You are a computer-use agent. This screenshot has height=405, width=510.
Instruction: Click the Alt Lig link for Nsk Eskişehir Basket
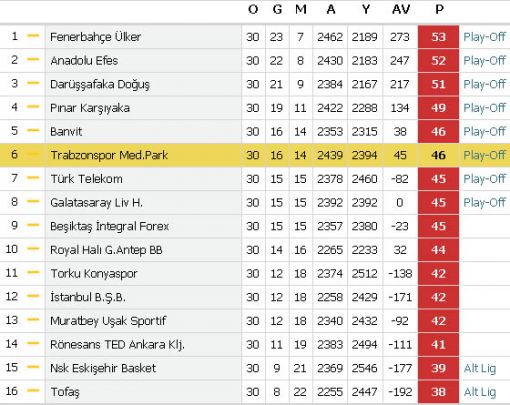[480, 368]
